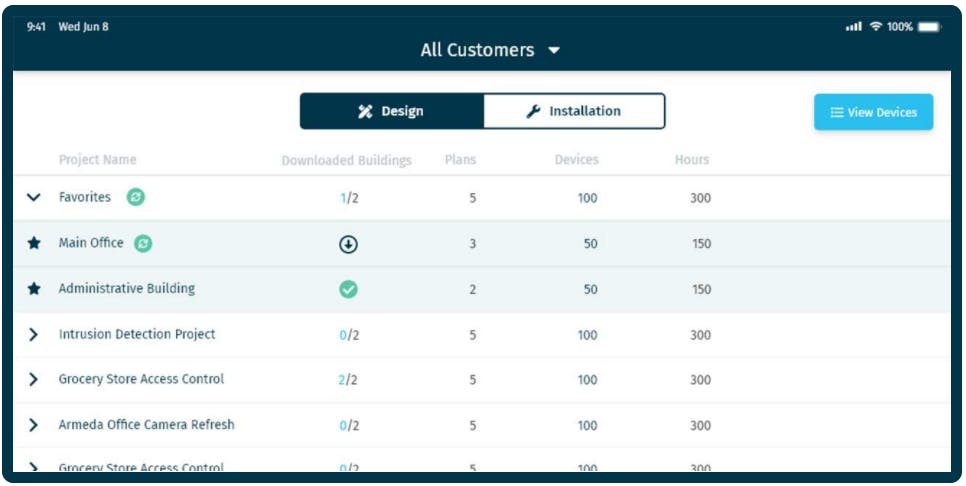Image resolution: width=966 pixels, height=486 pixels.
Task: Open the Administrative Building project name
Action: click(127, 289)
